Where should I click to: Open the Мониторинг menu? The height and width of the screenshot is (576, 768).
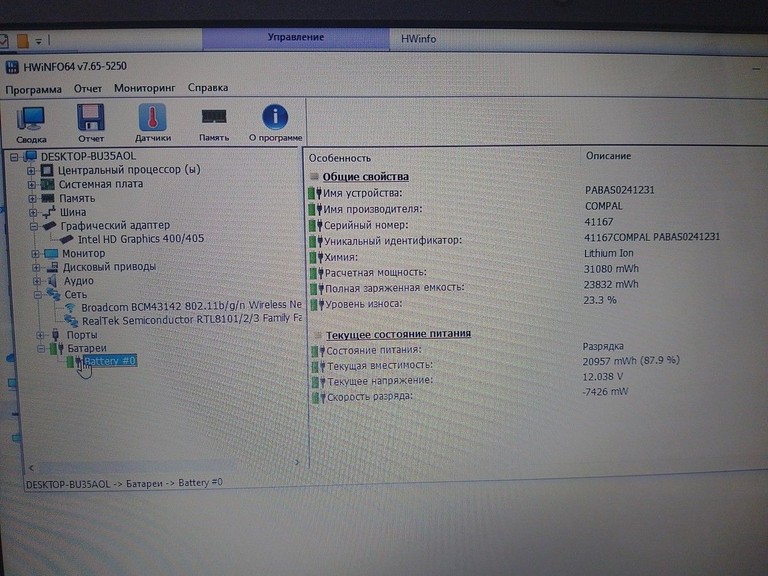pyautogui.click(x=144, y=88)
